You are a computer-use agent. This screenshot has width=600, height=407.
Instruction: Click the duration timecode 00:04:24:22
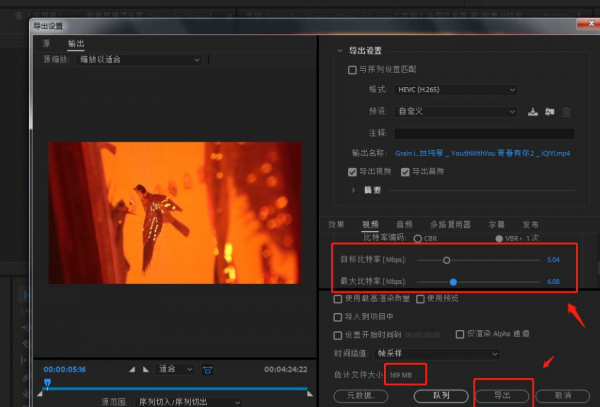point(285,370)
